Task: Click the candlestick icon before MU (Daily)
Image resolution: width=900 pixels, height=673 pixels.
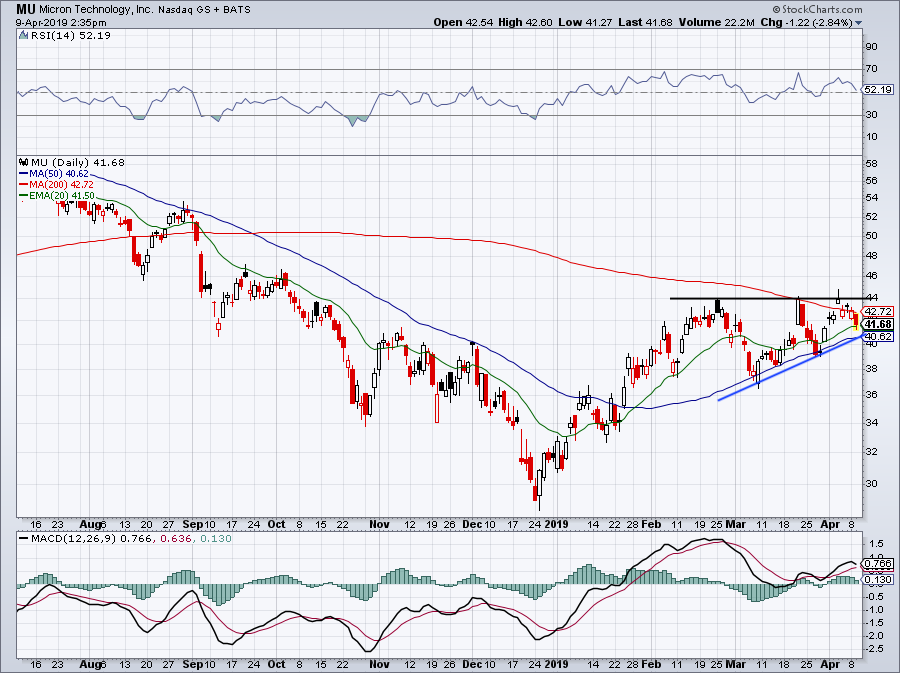Action: (x=24, y=162)
